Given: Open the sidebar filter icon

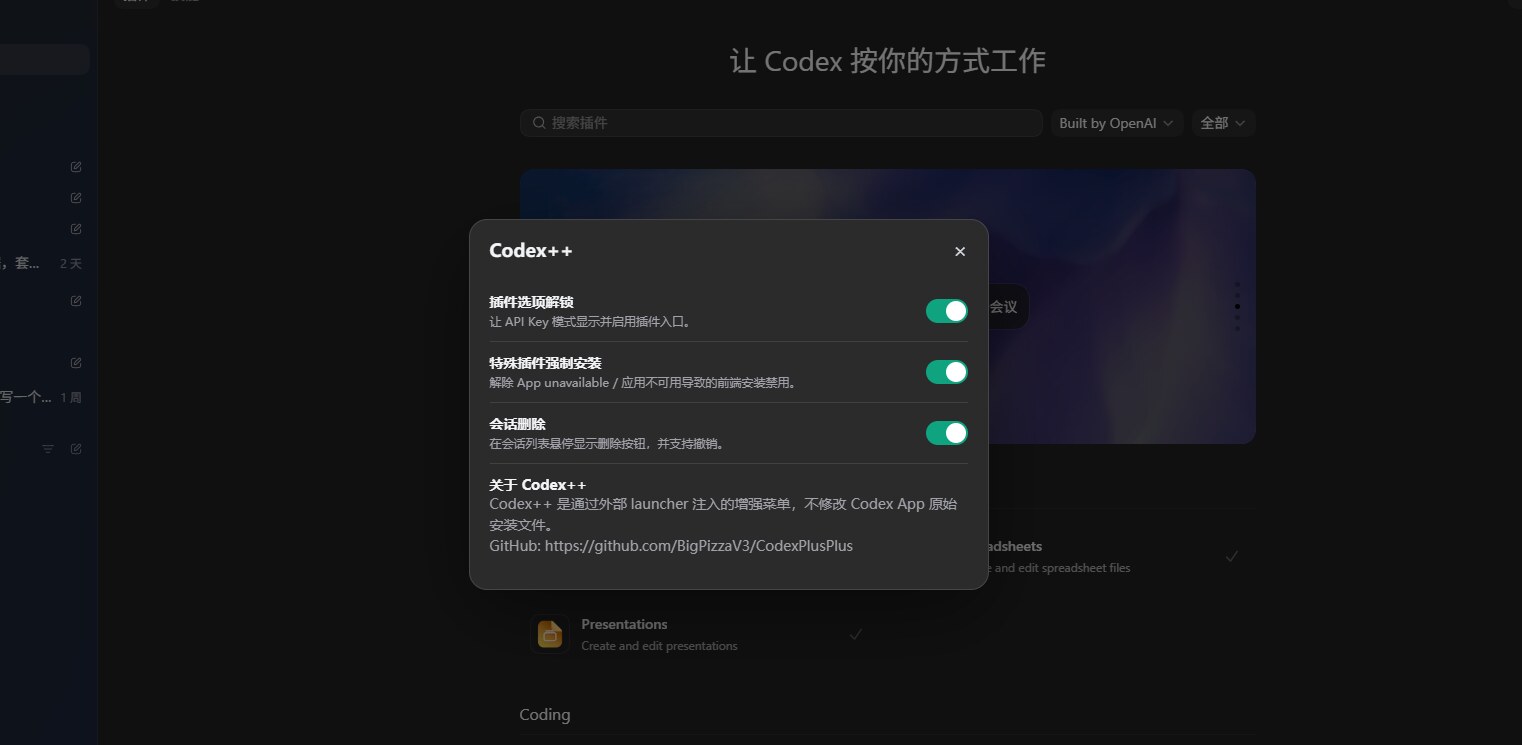Looking at the screenshot, I should [47, 449].
